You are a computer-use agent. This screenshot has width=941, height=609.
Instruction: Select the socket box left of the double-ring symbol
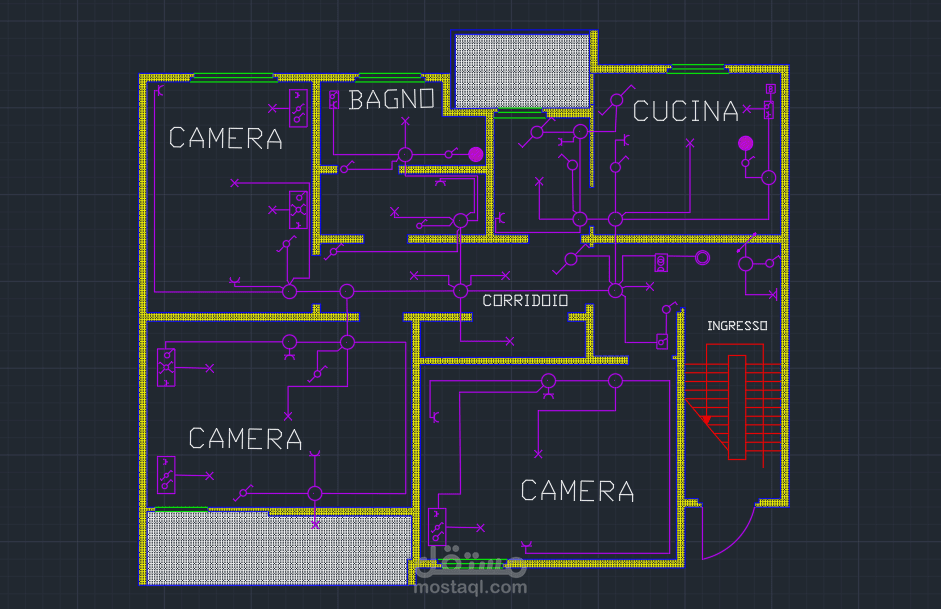[661, 263]
